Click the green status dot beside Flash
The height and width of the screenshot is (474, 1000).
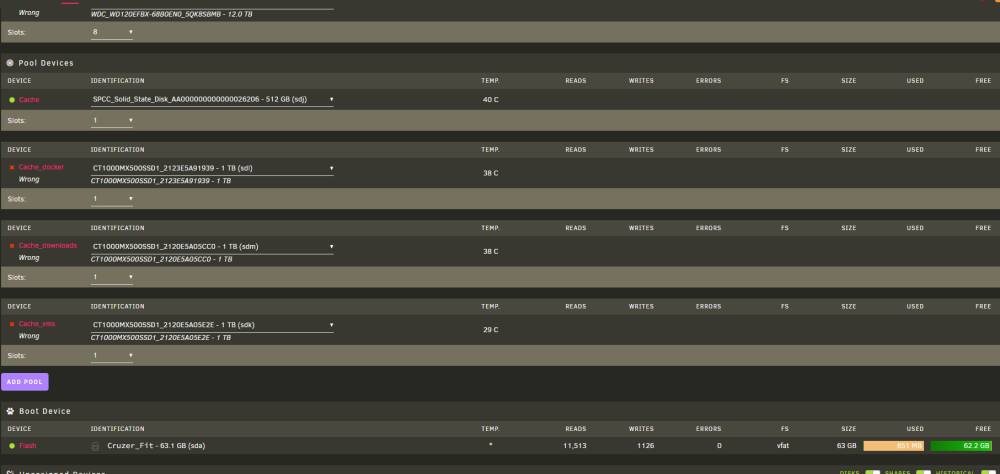click(11, 445)
